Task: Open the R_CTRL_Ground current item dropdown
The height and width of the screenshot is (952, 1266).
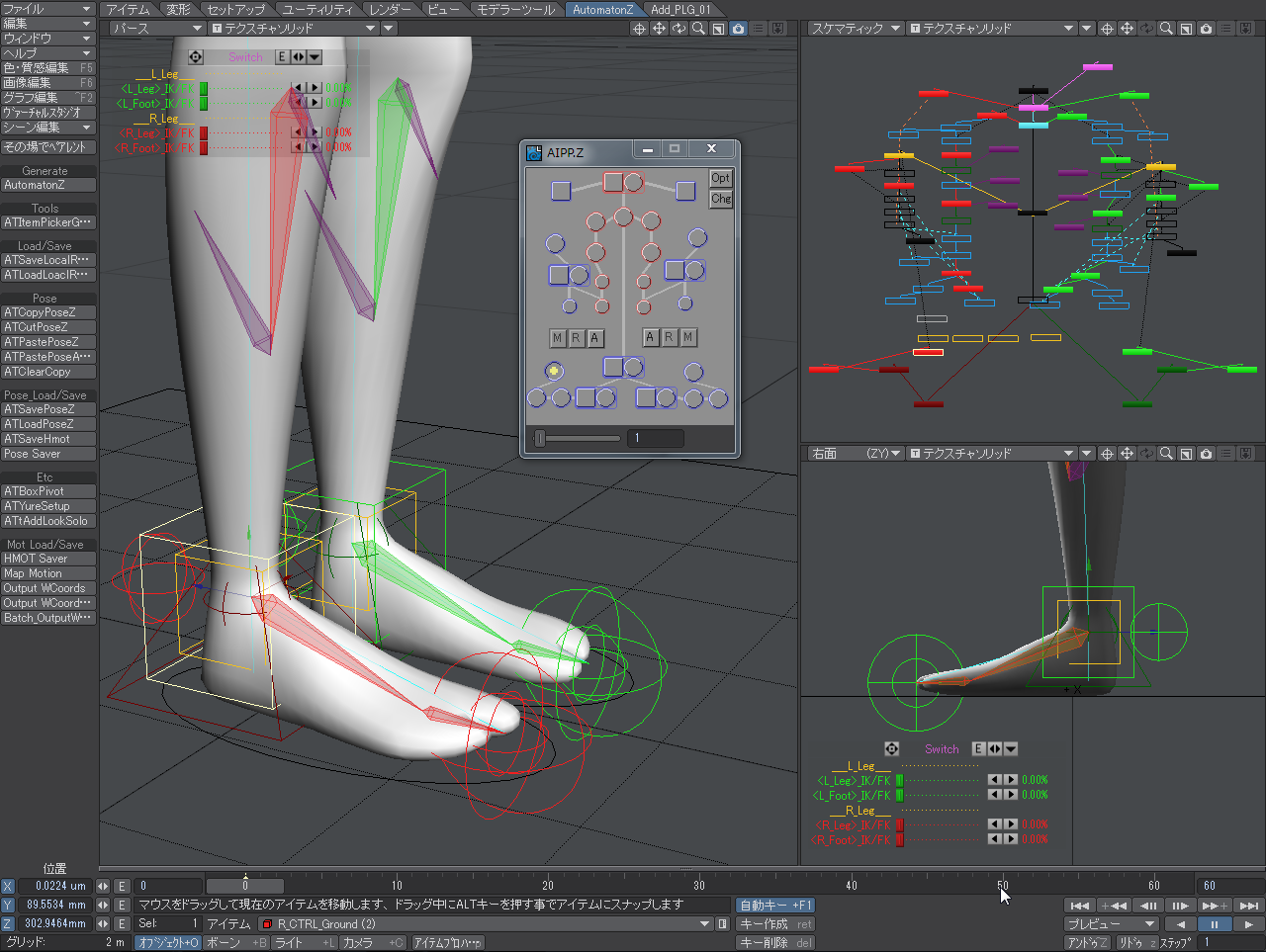Action: (704, 924)
